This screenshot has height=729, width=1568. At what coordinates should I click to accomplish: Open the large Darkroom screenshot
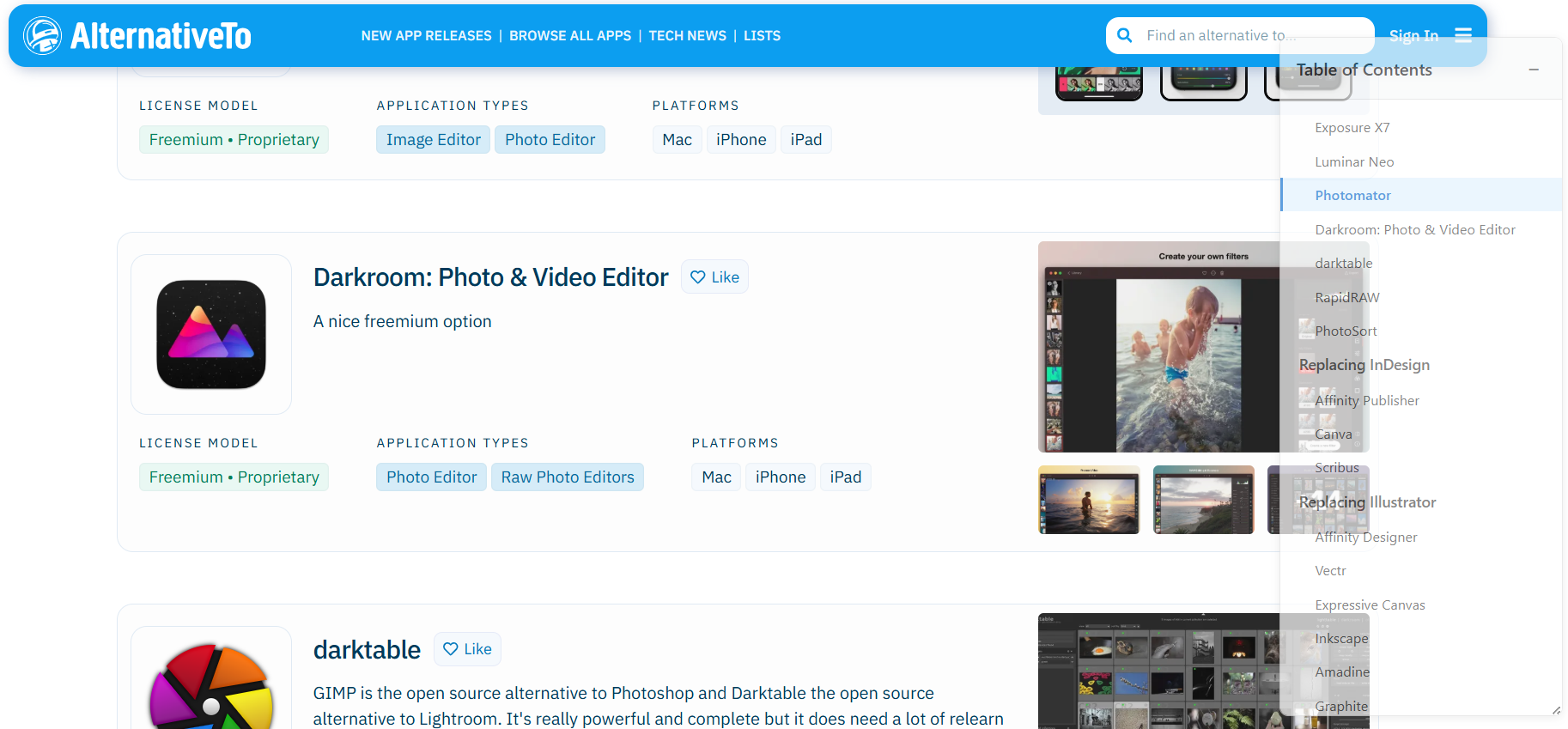tap(1159, 347)
